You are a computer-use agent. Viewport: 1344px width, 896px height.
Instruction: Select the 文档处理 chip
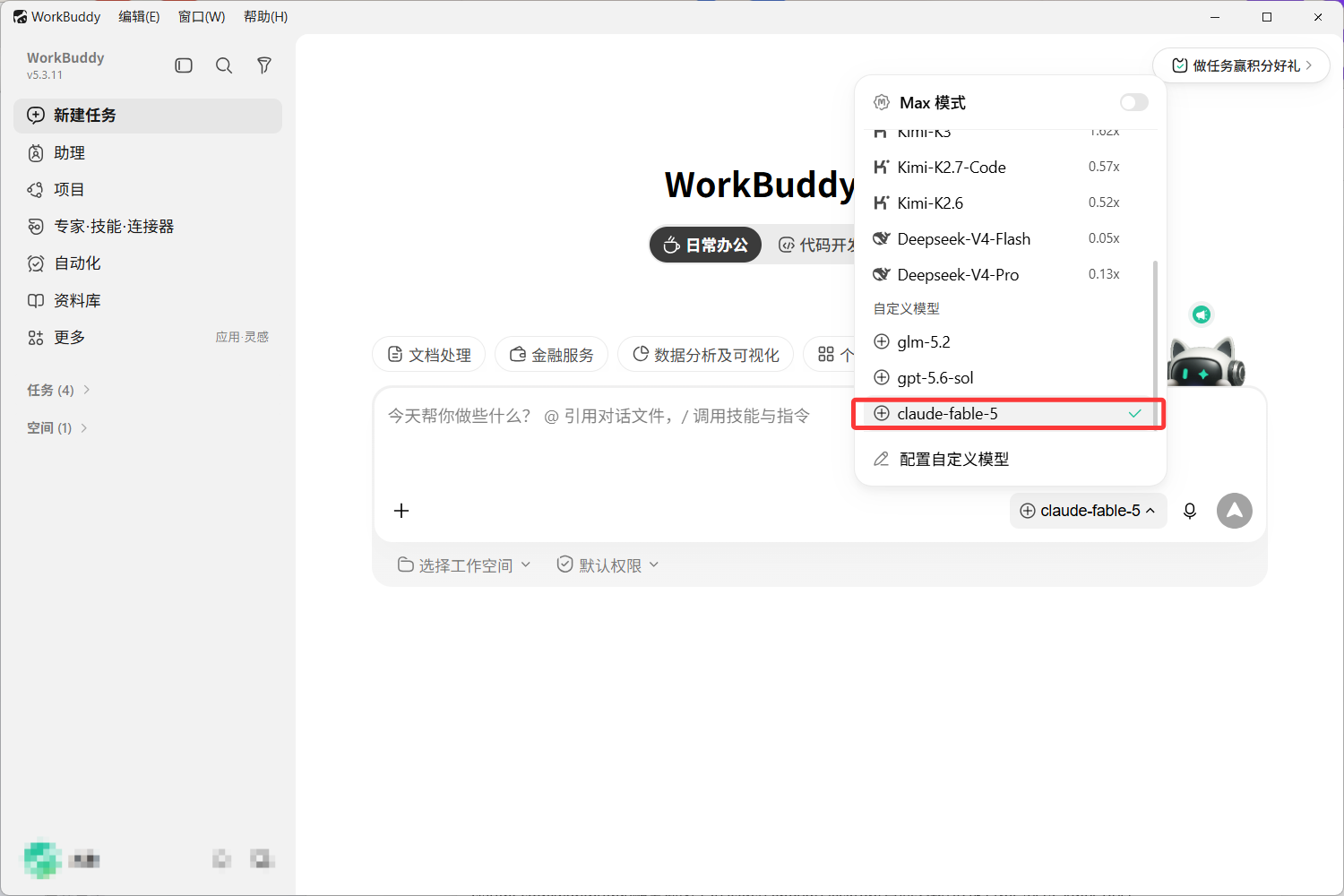coord(428,355)
